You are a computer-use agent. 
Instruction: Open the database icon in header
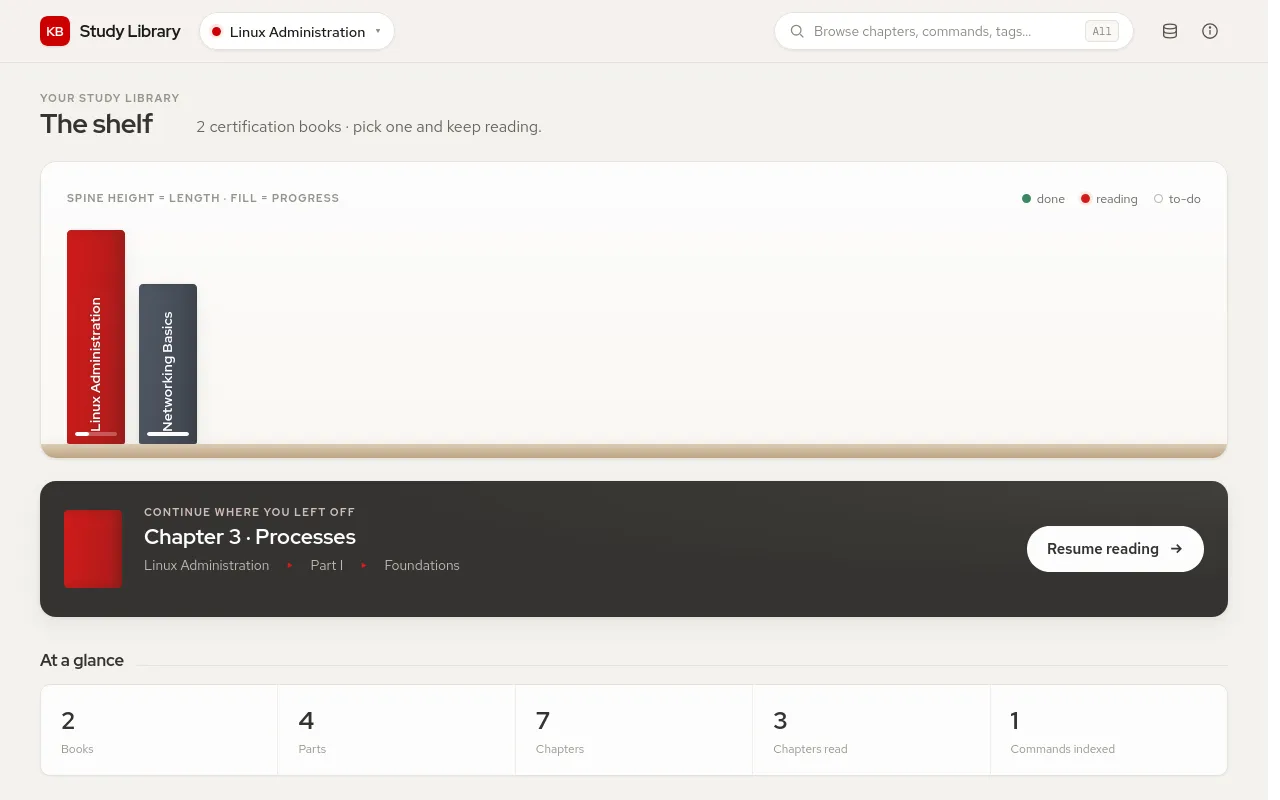tap(1170, 31)
